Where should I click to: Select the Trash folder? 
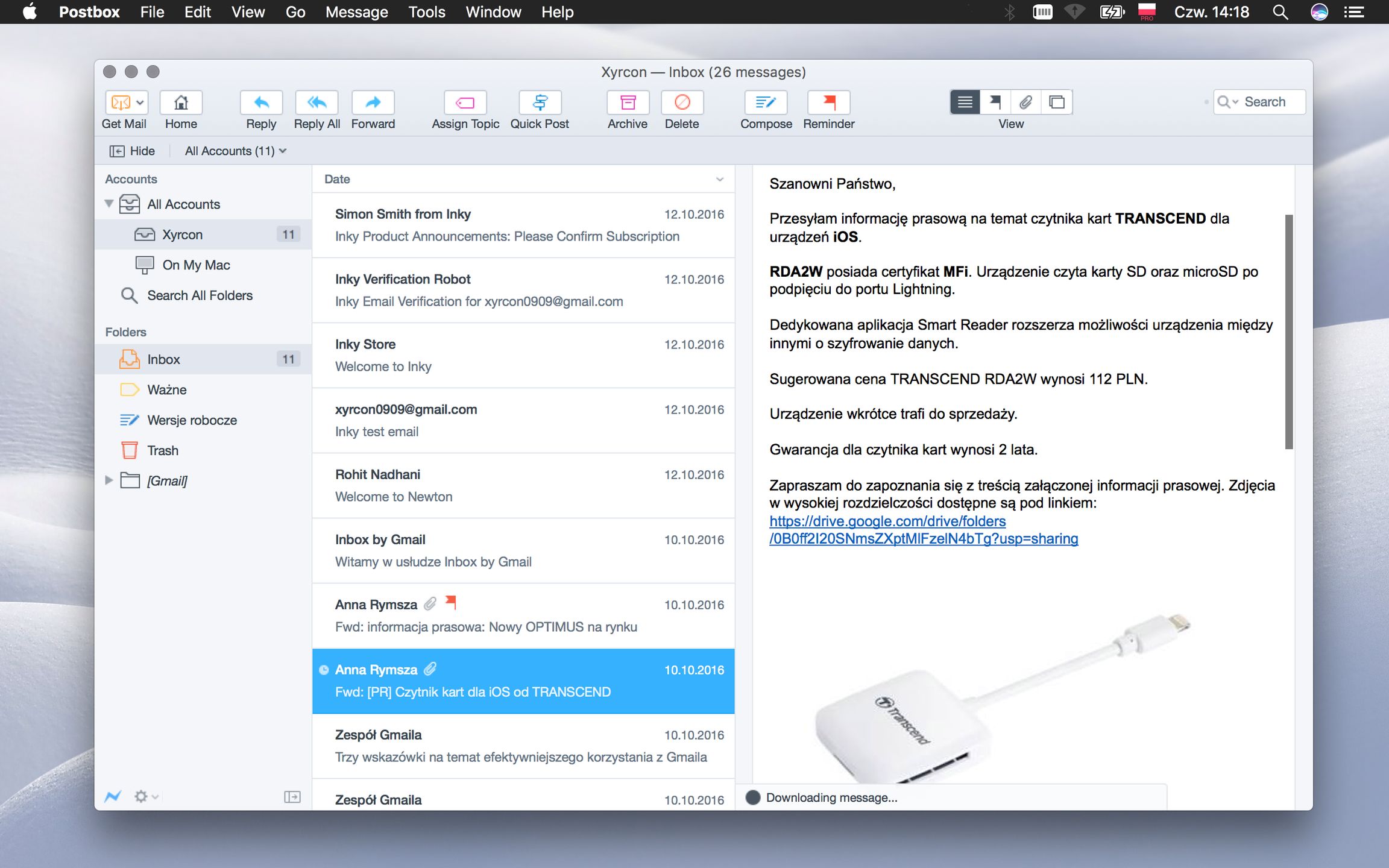pos(162,450)
